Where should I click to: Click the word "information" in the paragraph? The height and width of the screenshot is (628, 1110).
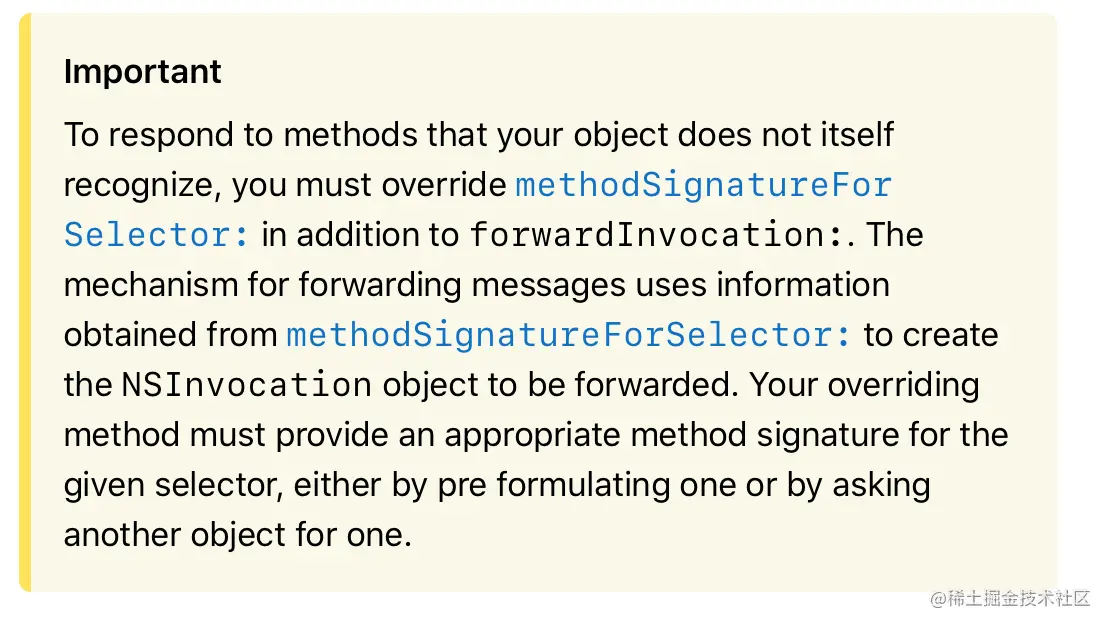[x=803, y=285]
